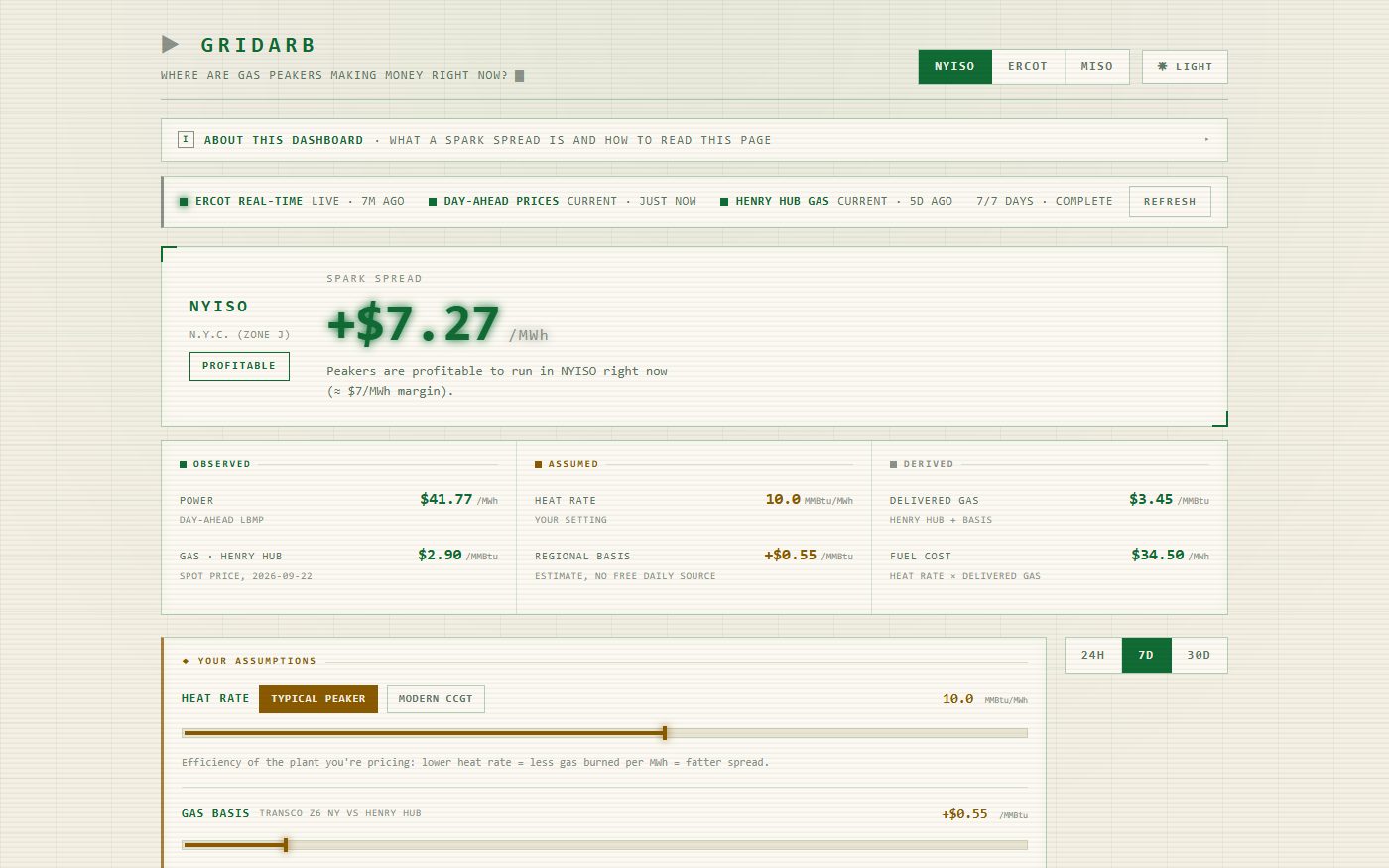Click the info icon beside About This Dashboard

pyautogui.click(x=186, y=140)
